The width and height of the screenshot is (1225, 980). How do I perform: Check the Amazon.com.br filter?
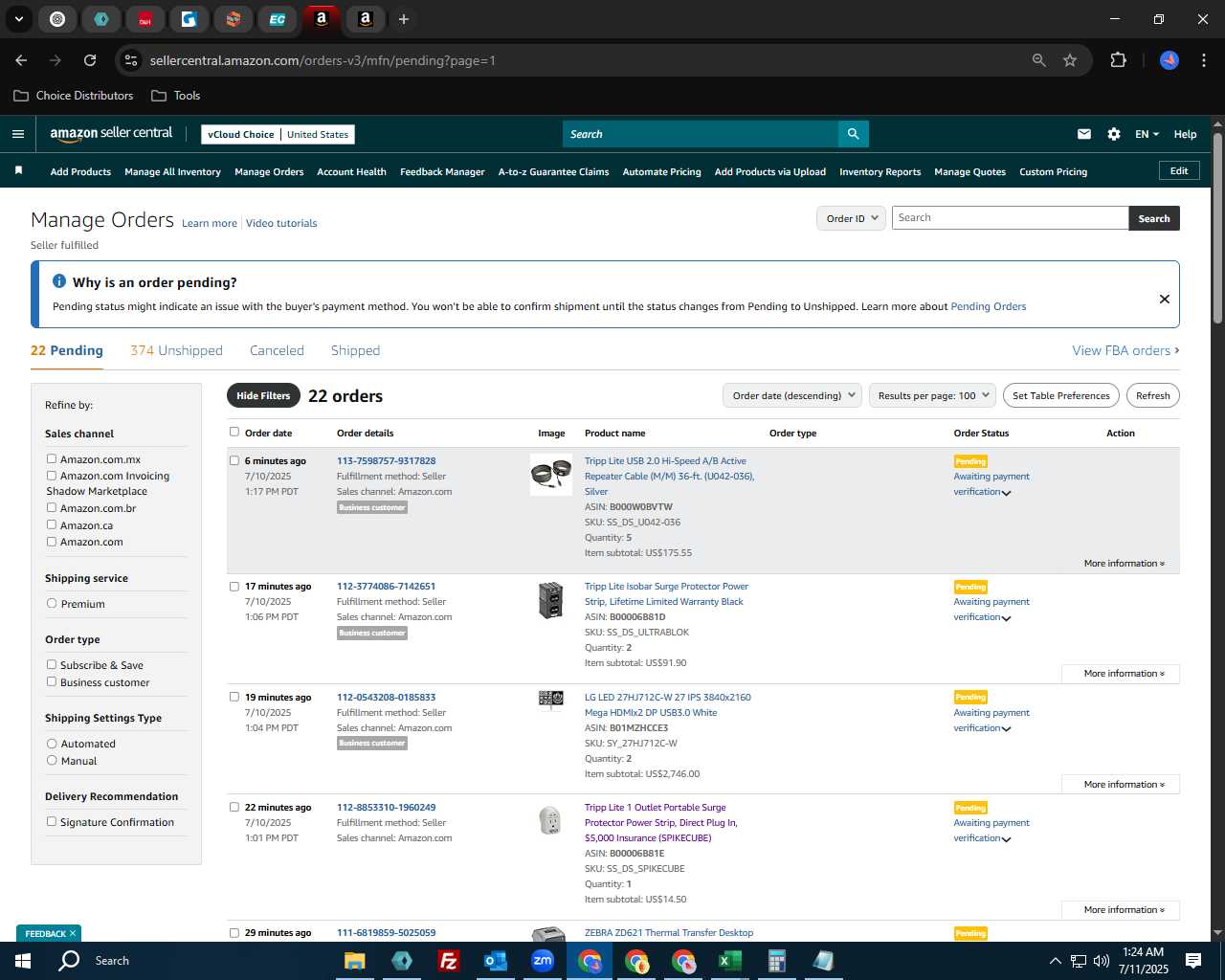52,508
